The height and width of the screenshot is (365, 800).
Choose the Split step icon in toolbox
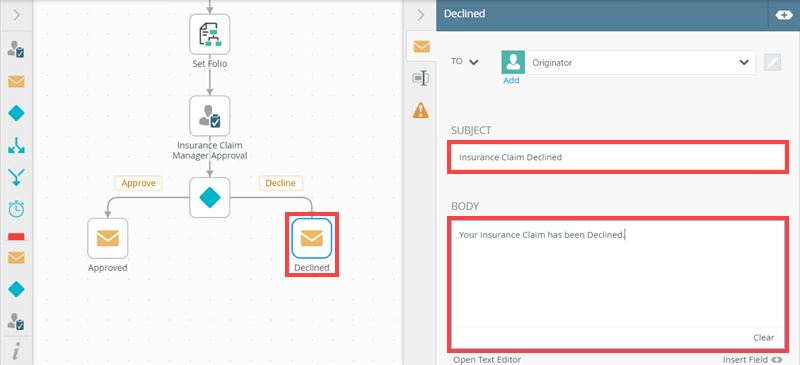tap(16, 146)
